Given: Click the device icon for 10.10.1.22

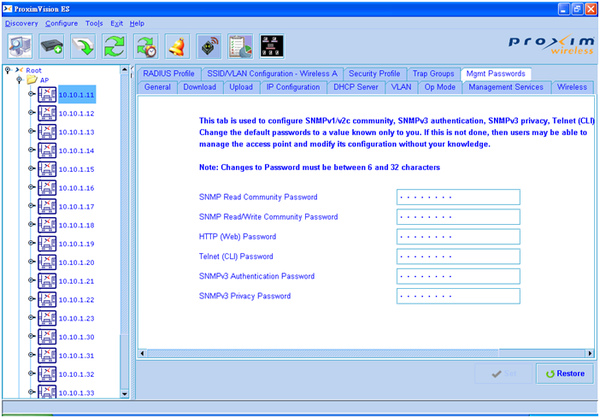Looking at the screenshot, I should [47, 300].
